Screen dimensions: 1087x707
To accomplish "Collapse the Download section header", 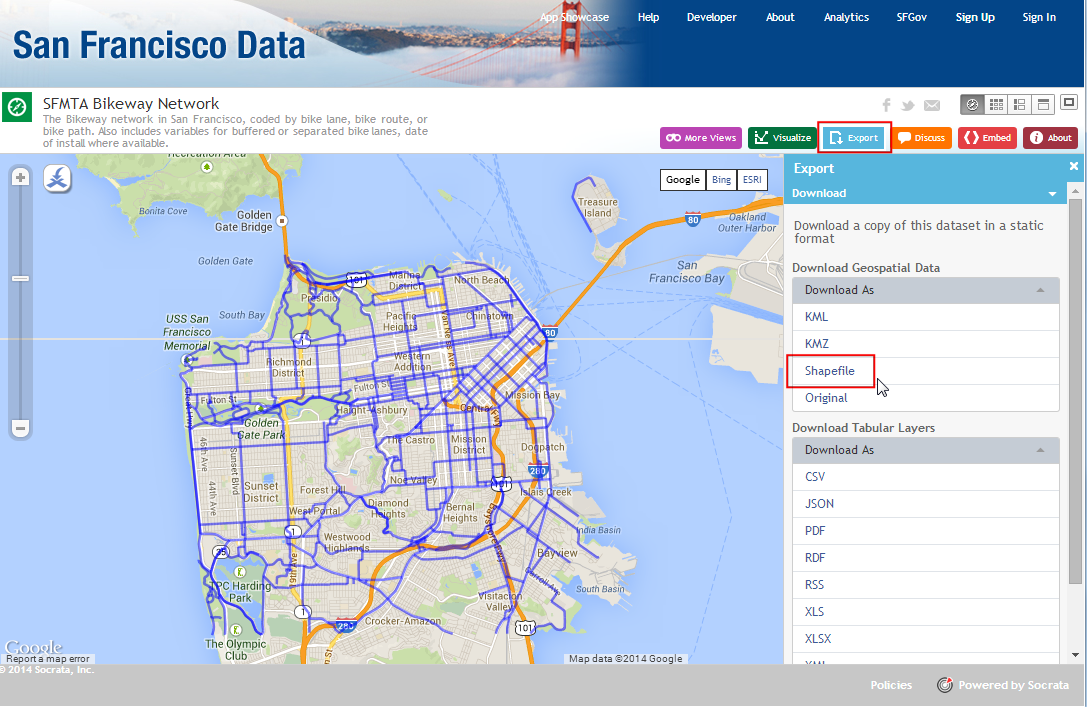I will coord(1051,193).
